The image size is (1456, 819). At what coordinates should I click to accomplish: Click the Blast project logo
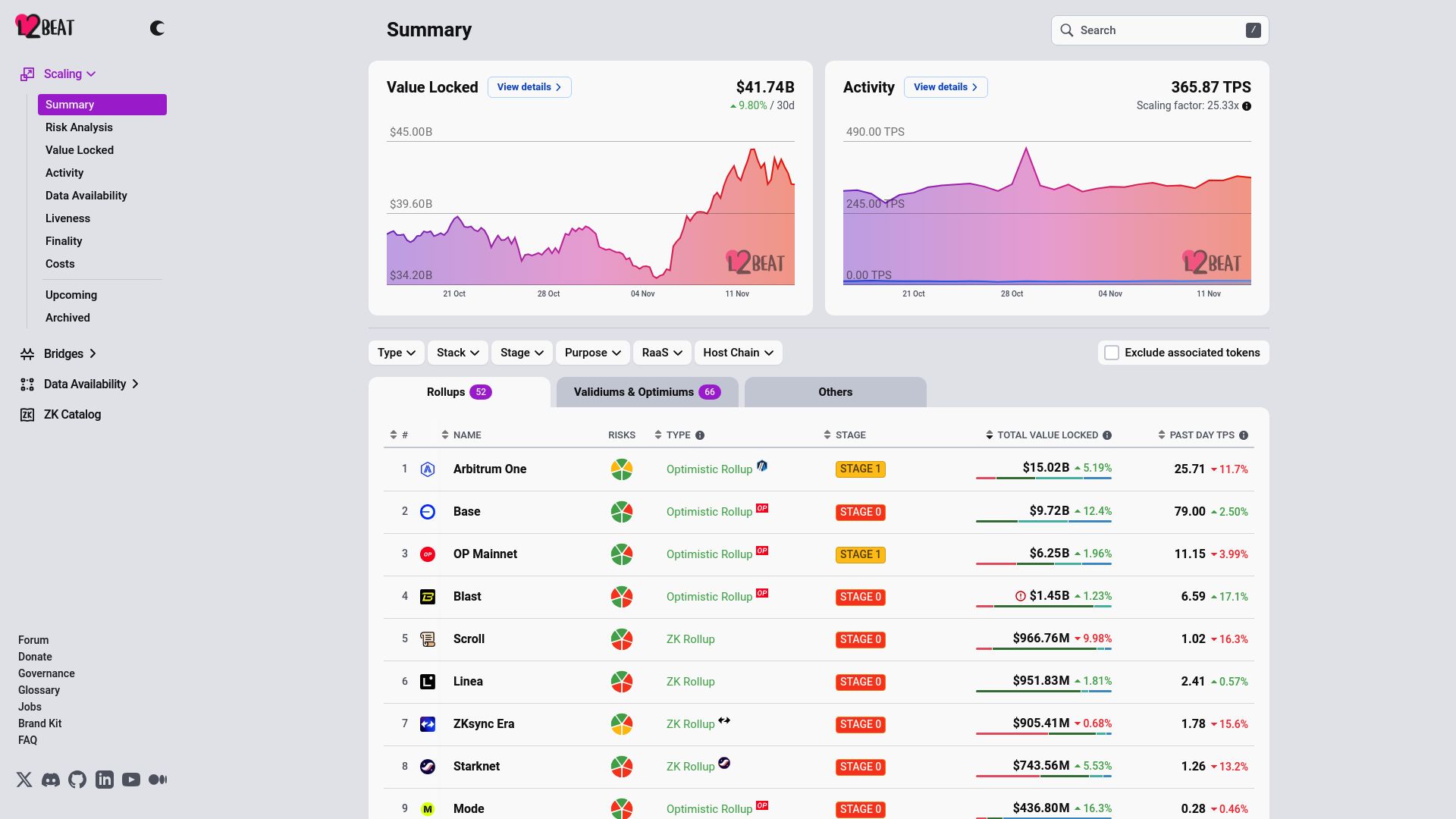tap(428, 597)
